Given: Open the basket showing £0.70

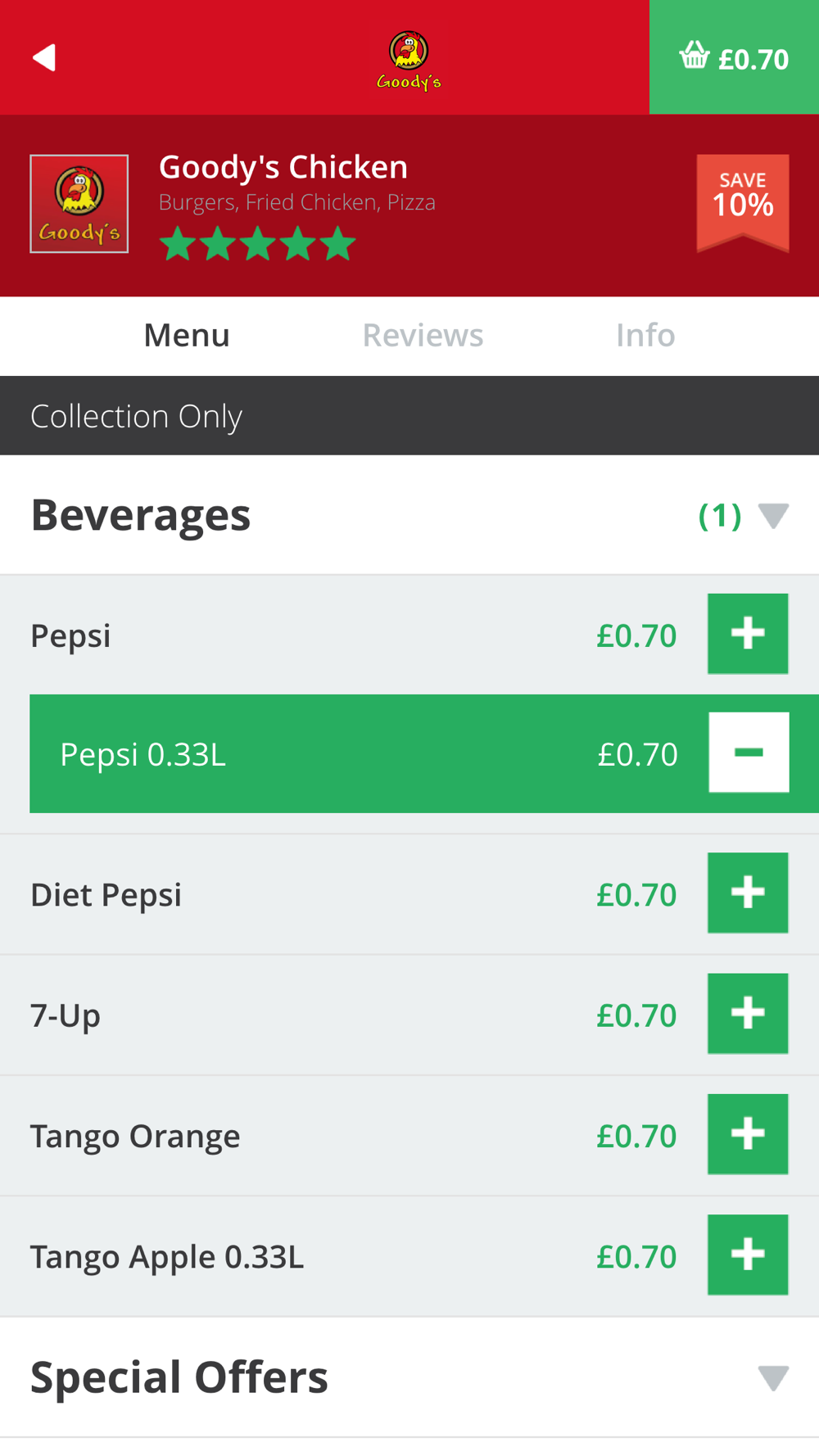Looking at the screenshot, I should point(734,58).
